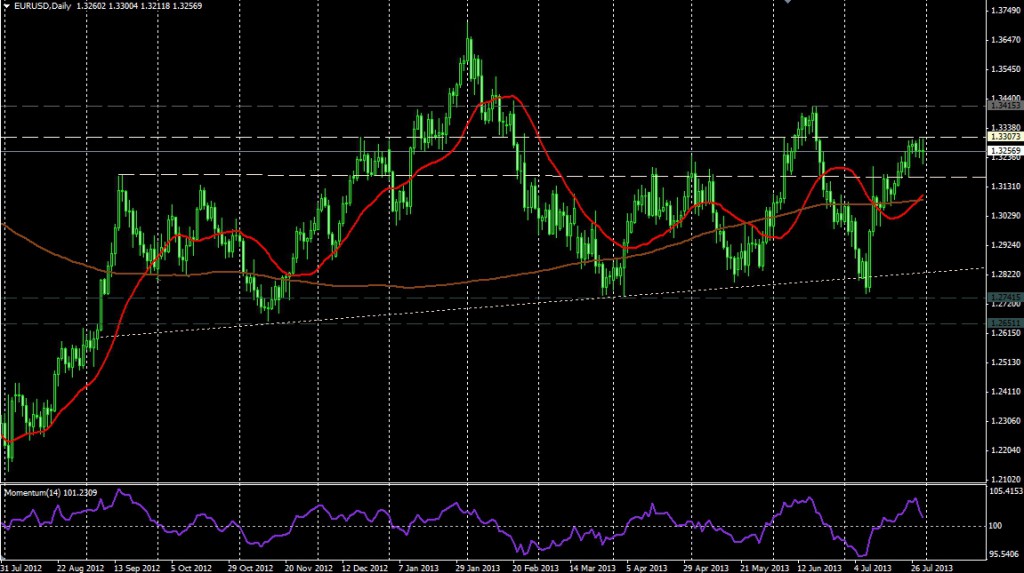Click the 1.34153 price level label
The height and width of the screenshot is (573, 1024).
(x=1003, y=105)
